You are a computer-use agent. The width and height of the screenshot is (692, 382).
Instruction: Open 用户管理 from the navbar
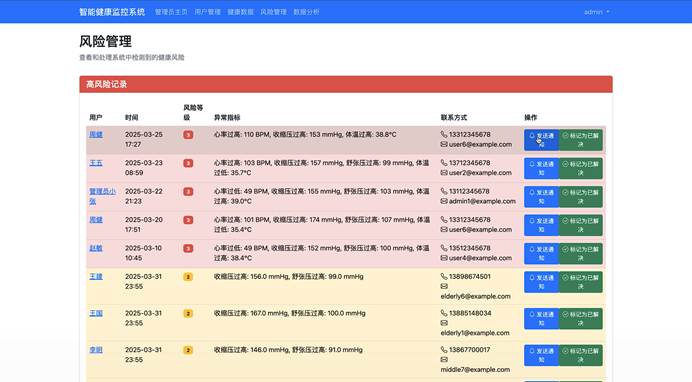207,12
